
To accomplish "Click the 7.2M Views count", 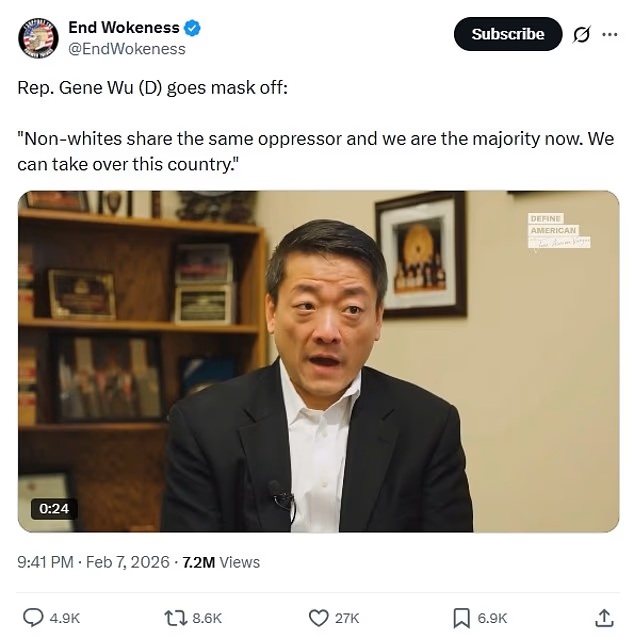I will (x=221, y=562).
